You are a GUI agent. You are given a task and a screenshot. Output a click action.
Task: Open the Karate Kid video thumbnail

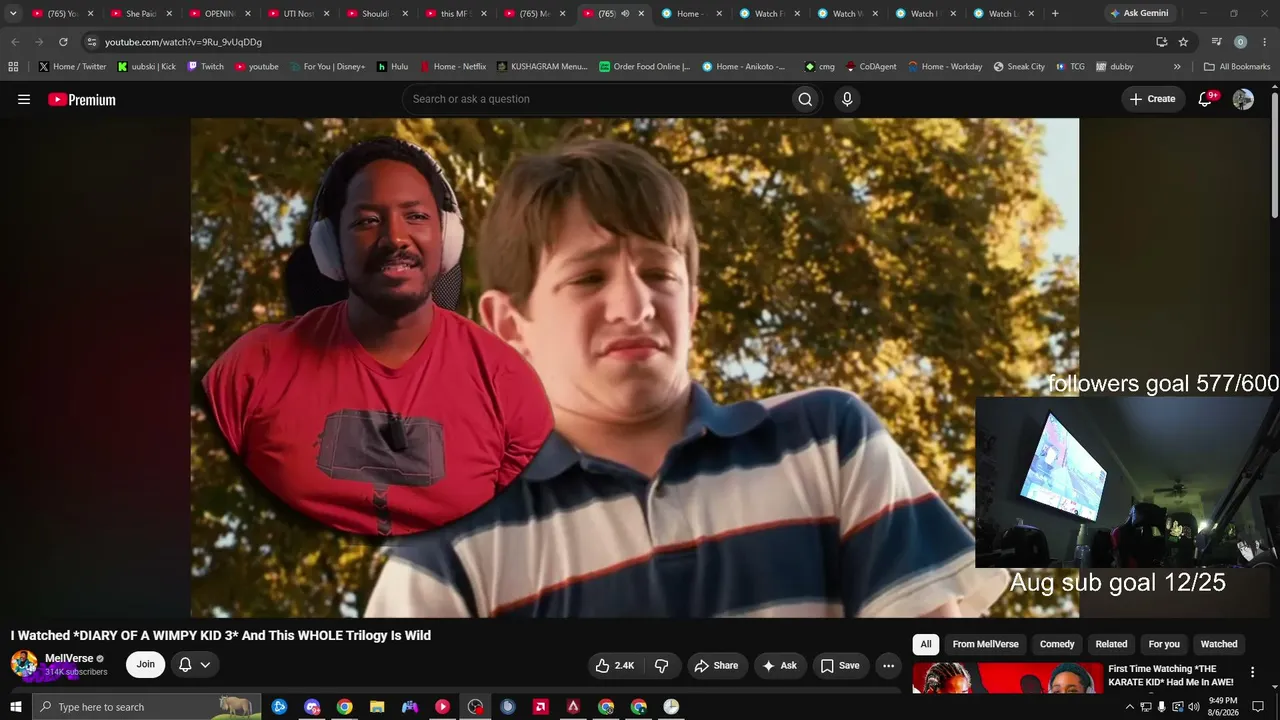1007,678
